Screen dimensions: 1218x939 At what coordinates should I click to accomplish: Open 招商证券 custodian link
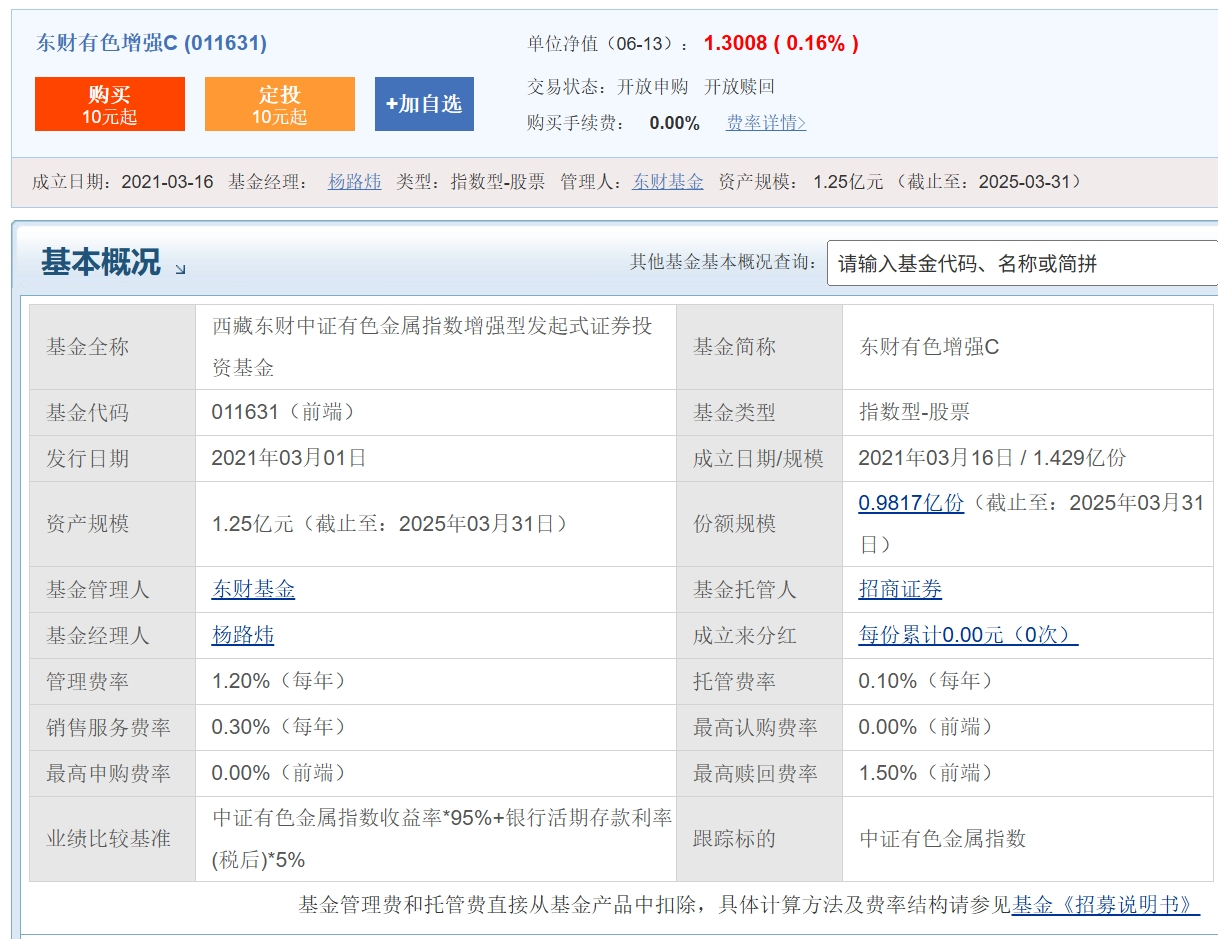click(900, 589)
